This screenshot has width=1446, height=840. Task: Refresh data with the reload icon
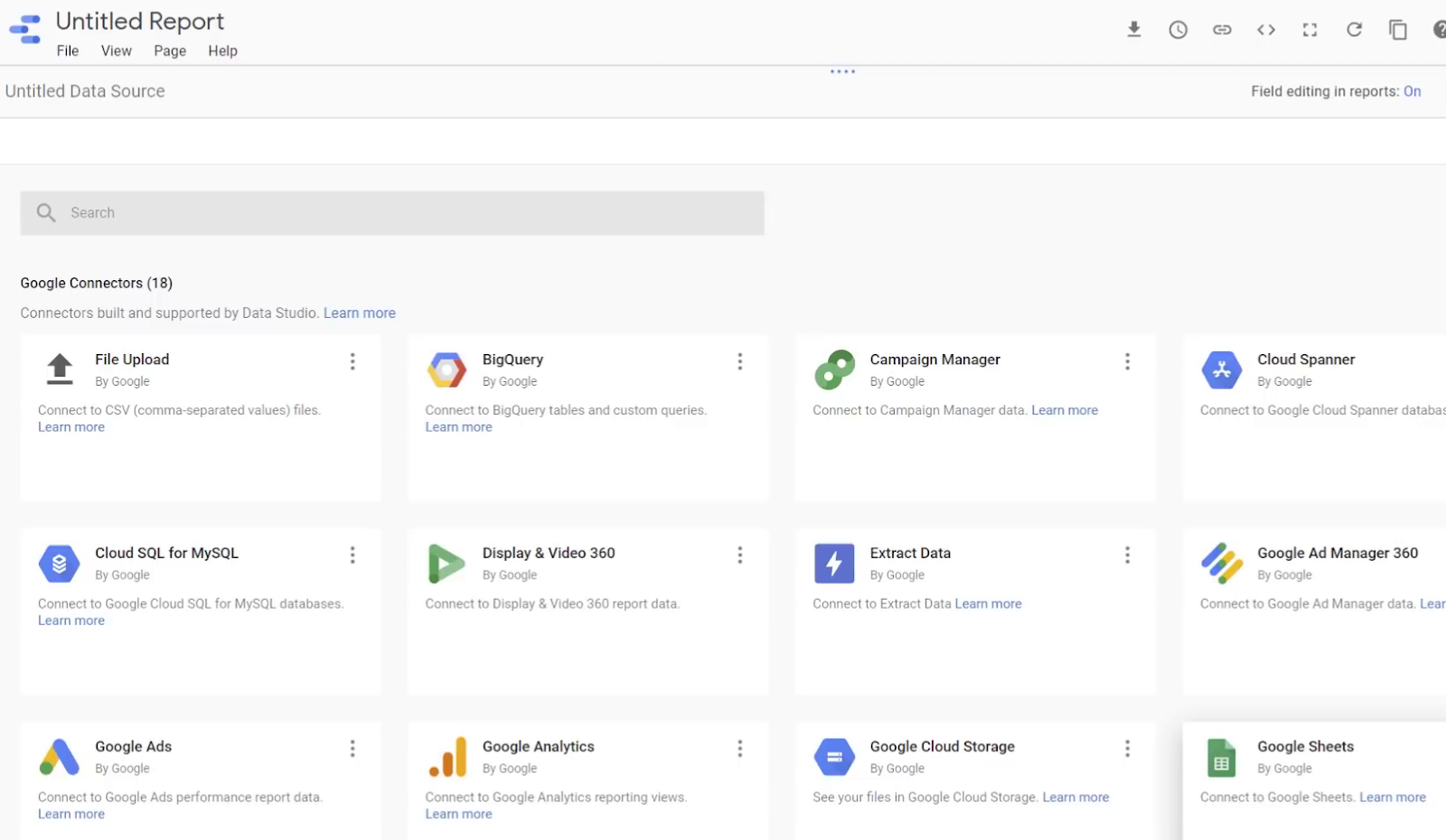click(1354, 30)
